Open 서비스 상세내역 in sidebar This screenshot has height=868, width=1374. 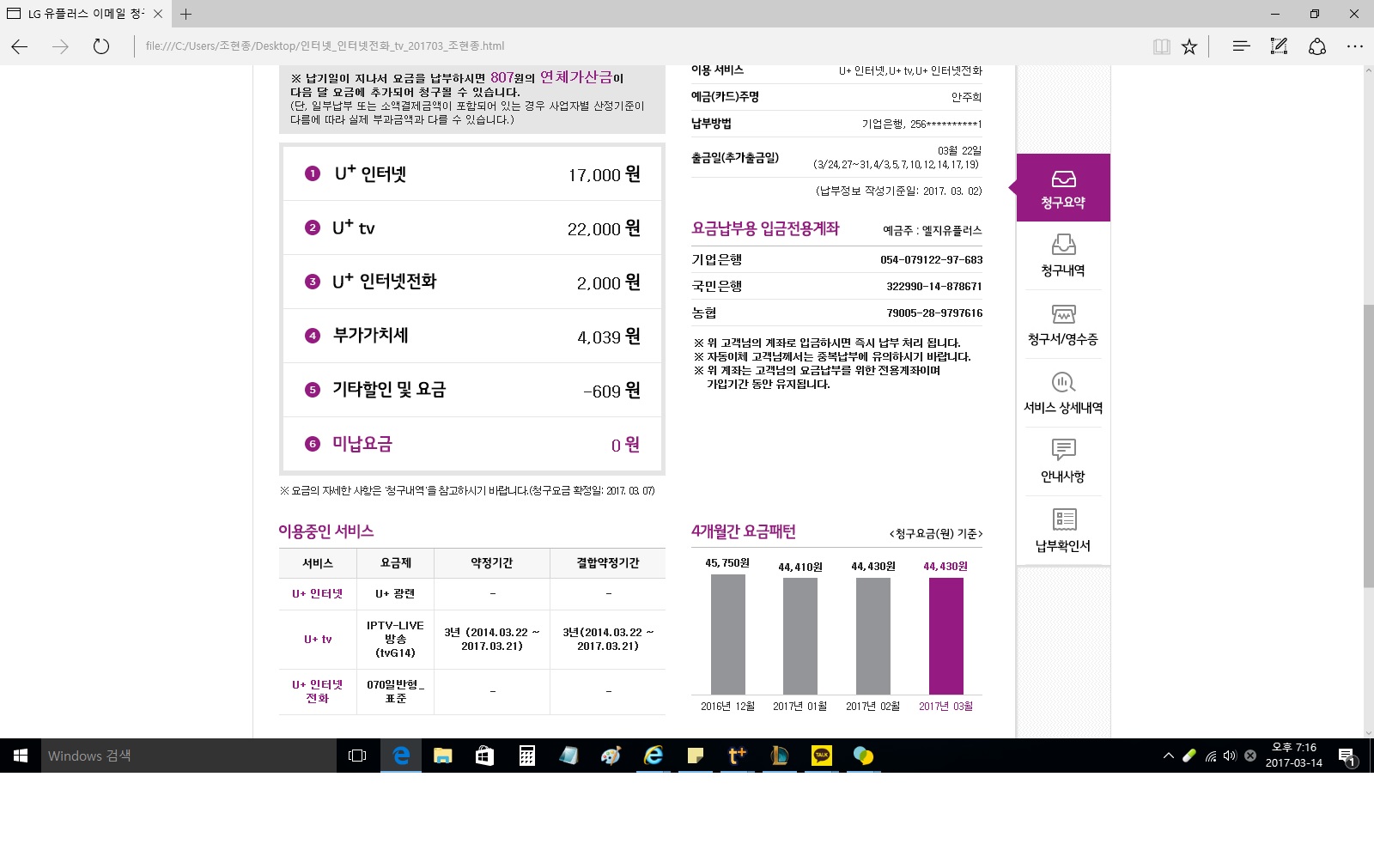point(1063,393)
